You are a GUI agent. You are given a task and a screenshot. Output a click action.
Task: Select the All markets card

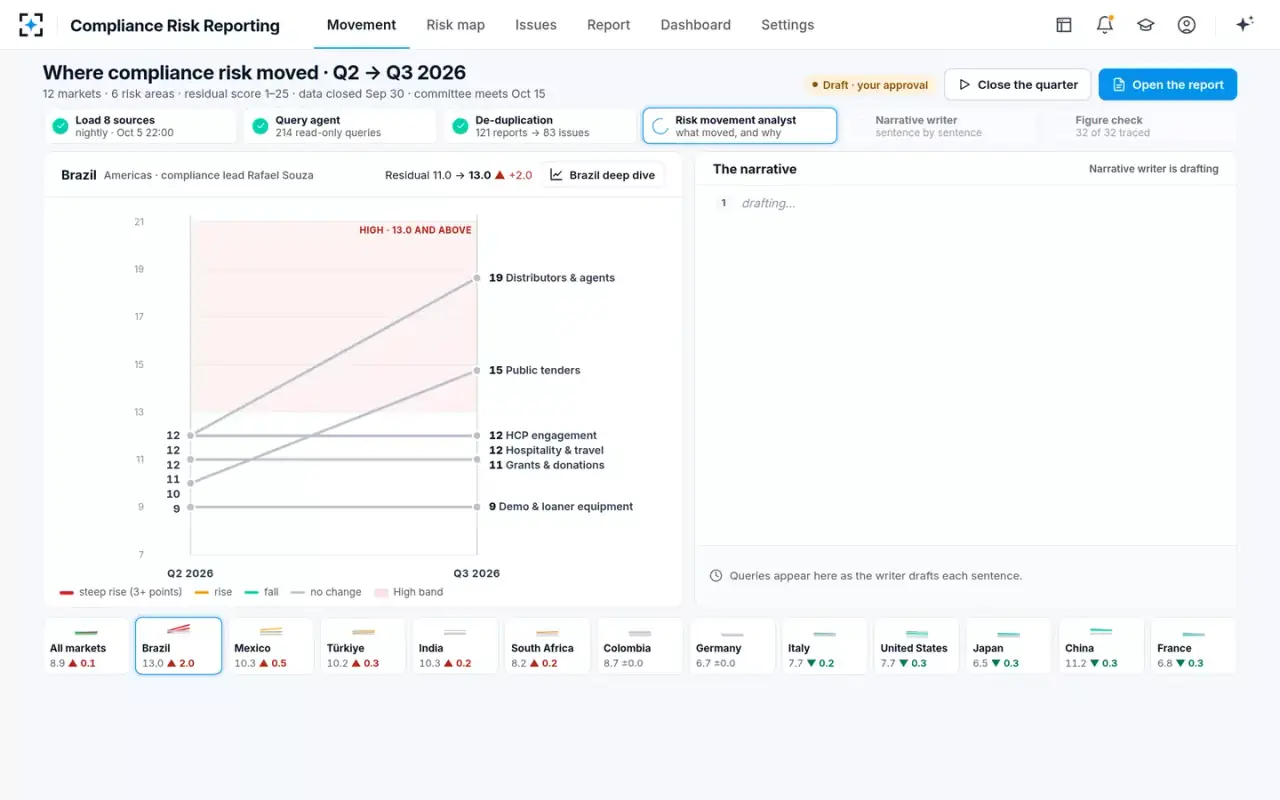click(x=87, y=646)
